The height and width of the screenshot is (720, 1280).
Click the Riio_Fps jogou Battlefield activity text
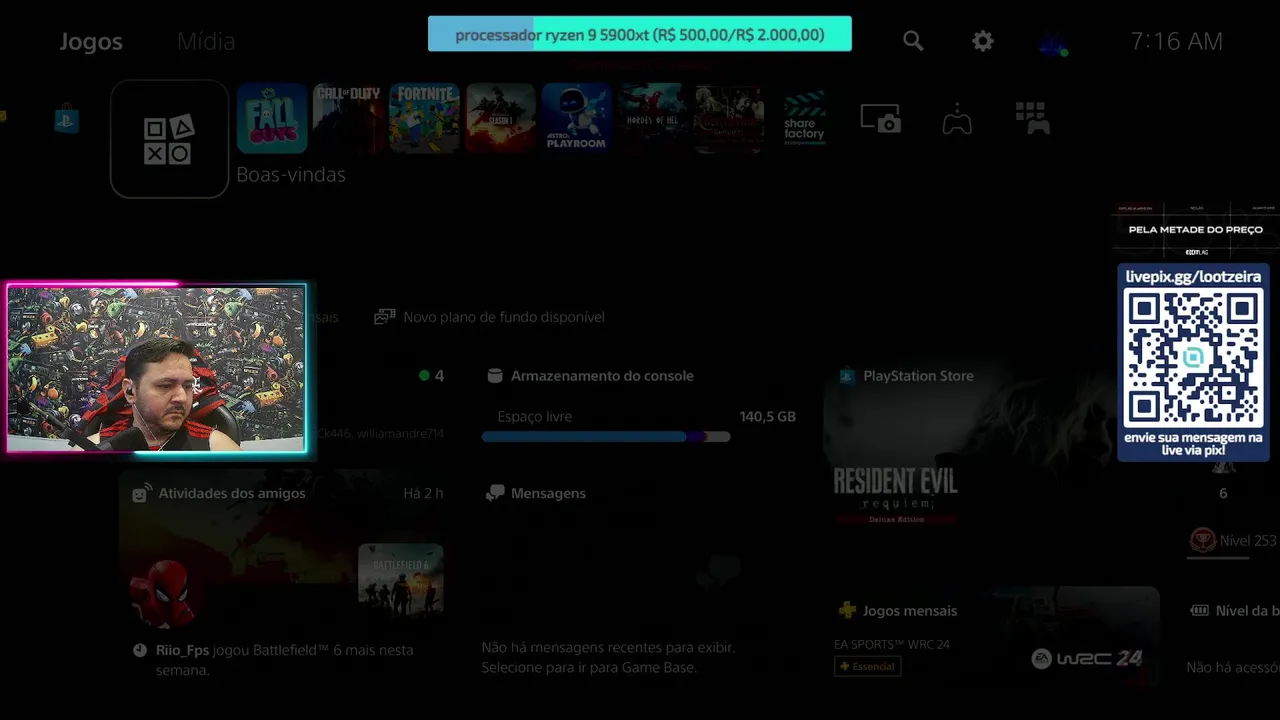[x=284, y=660]
